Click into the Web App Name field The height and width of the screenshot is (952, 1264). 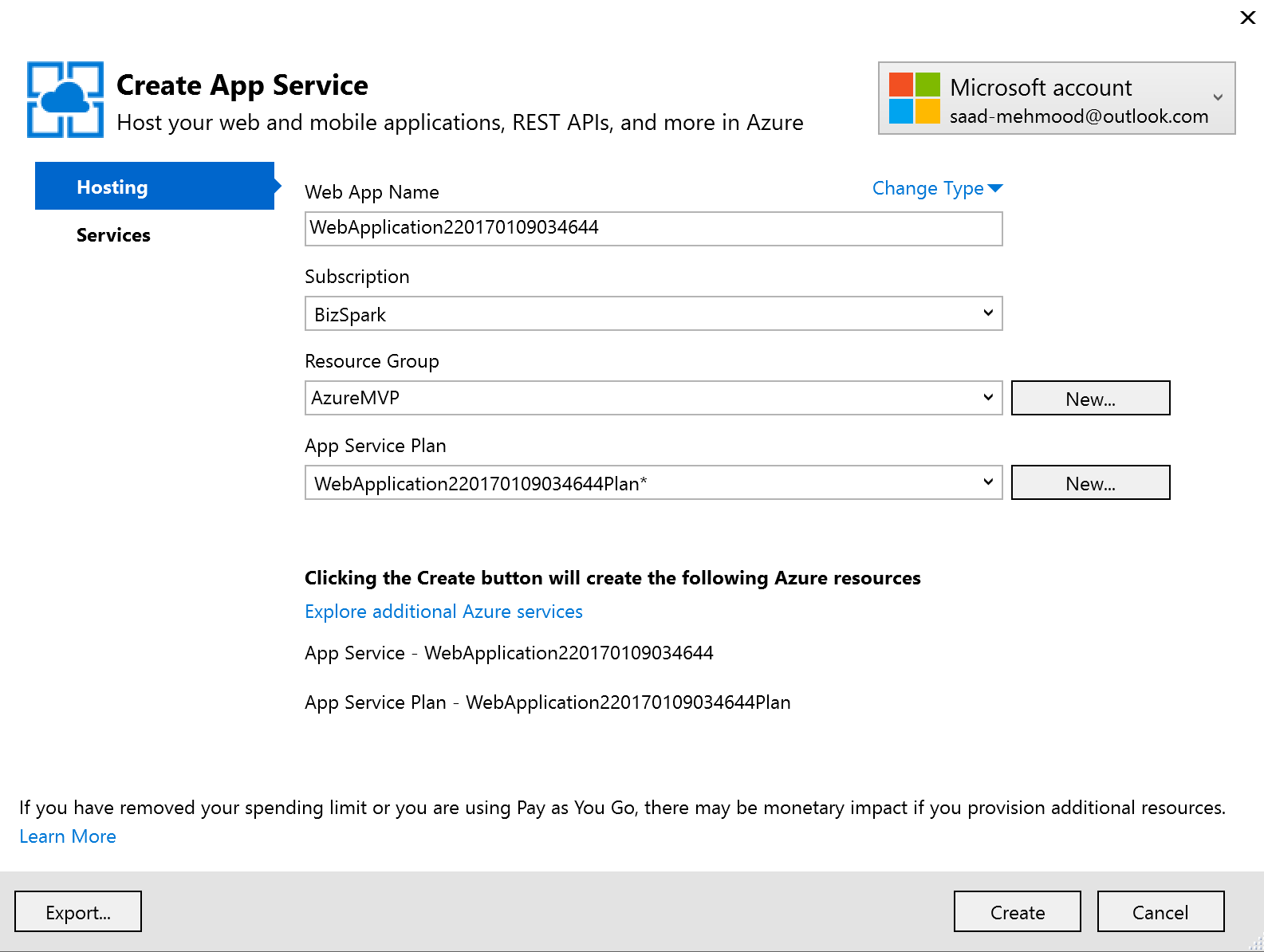point(653,229)
